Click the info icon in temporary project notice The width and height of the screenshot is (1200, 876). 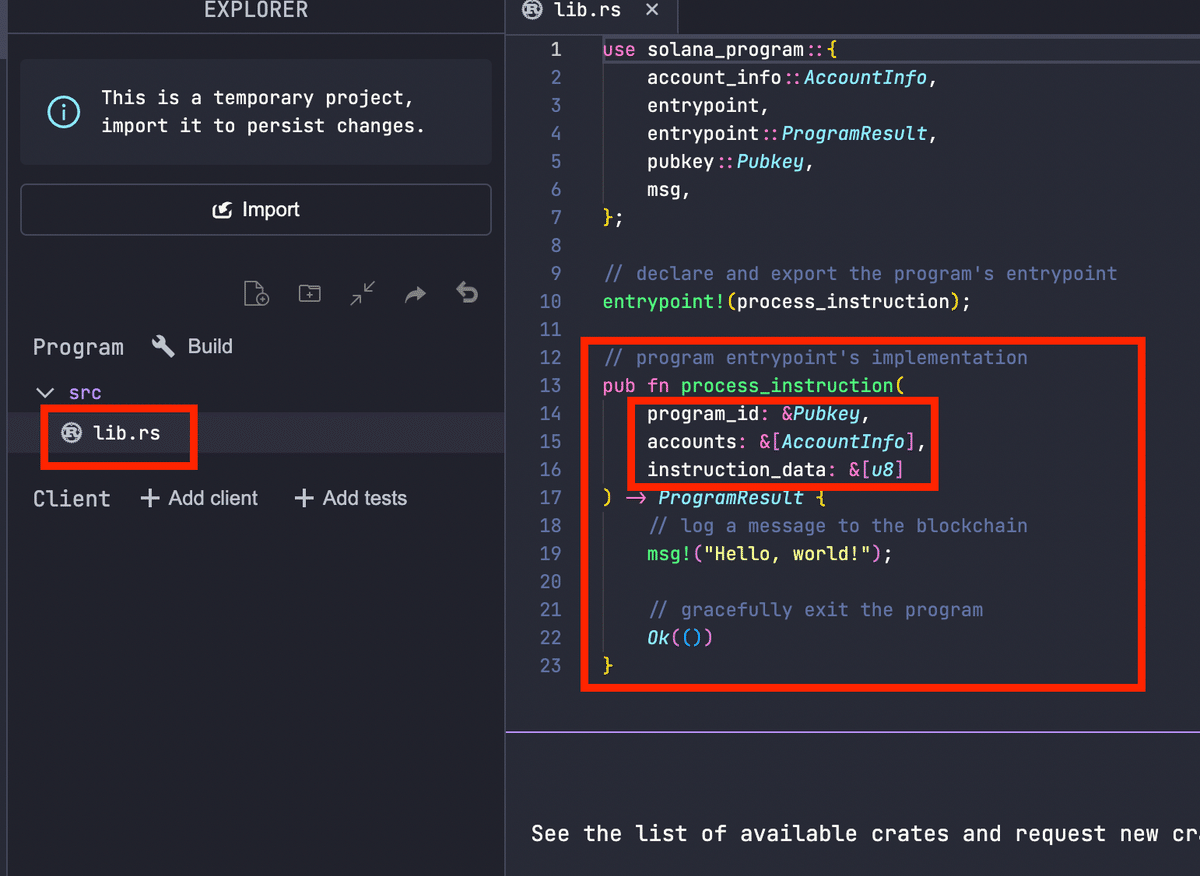(x=64, y=112)
